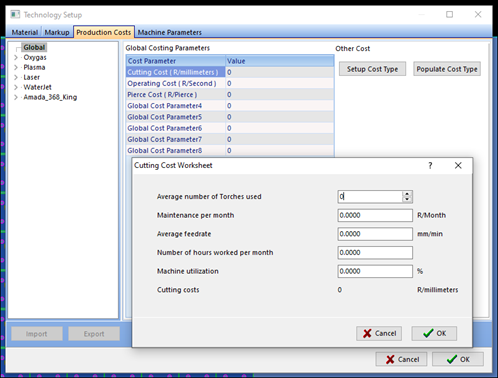Viewport: 498px width, 378px height.
Task: Select the WaterJet tree item label
Action: pos(37,87)
